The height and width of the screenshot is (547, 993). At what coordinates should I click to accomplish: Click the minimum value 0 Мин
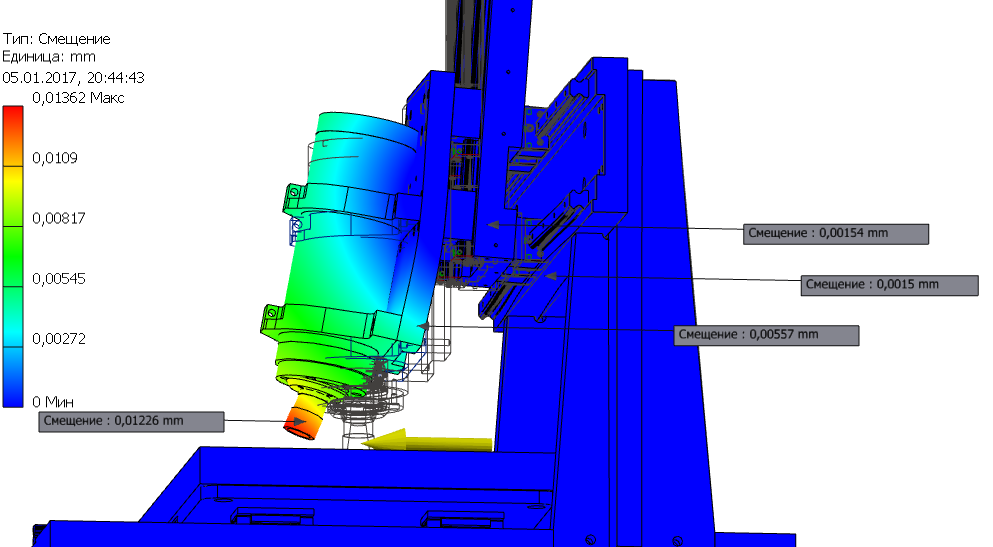53,402
